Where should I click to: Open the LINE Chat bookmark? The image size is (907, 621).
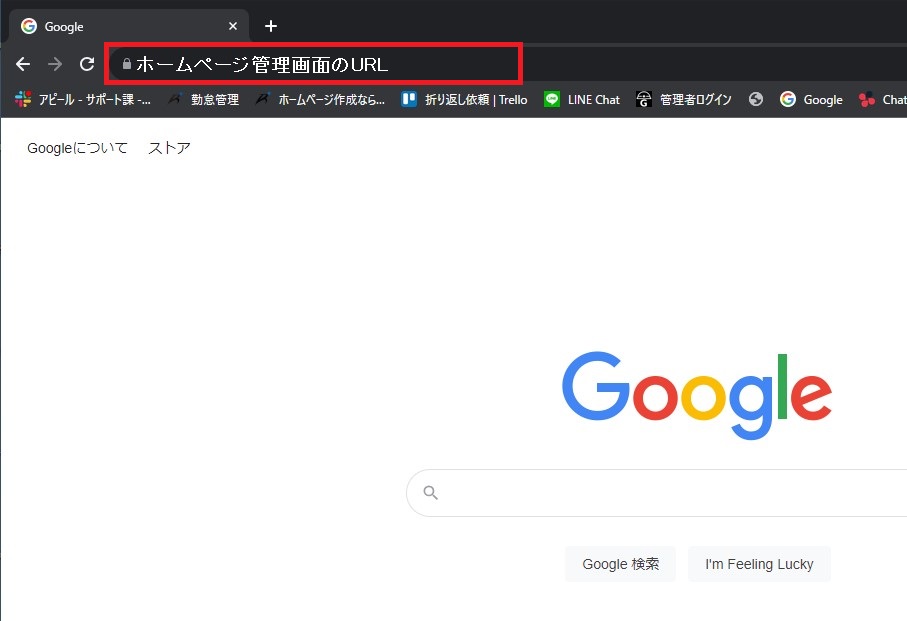583,99
